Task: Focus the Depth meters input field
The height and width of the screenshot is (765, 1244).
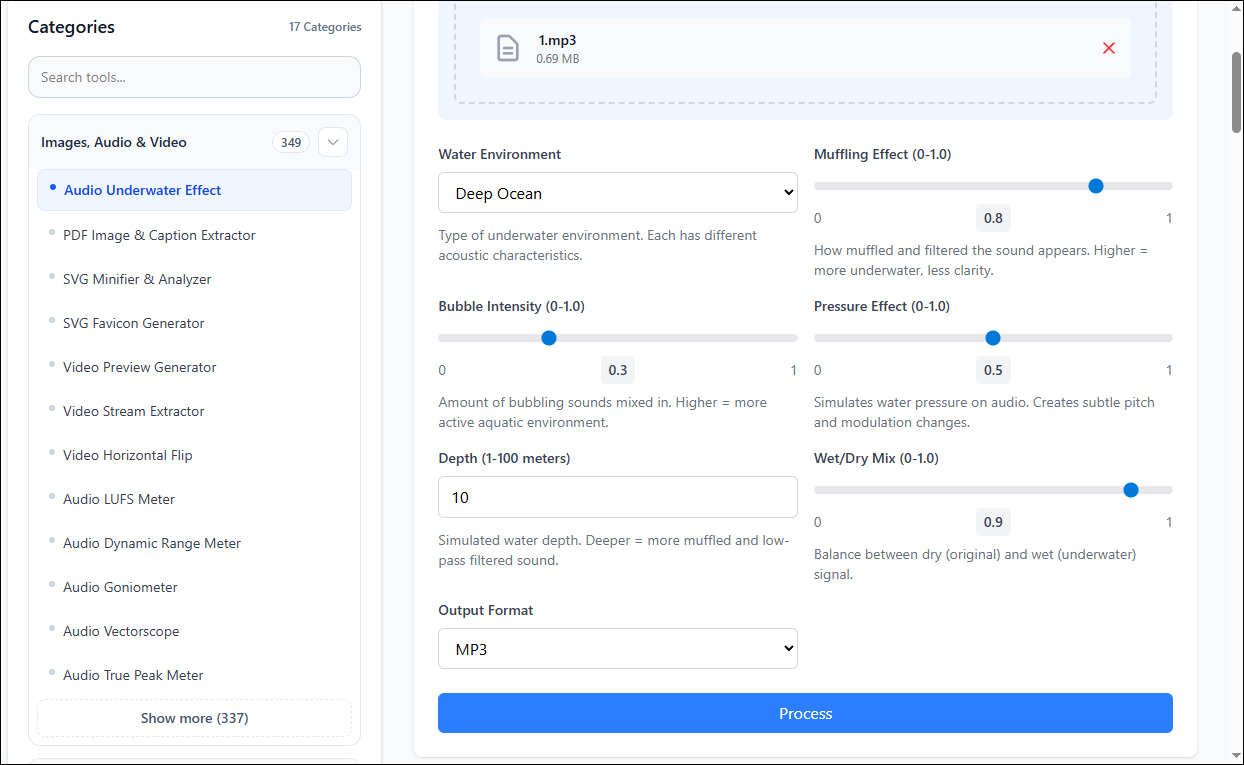Action: click(x=617, y=497)
